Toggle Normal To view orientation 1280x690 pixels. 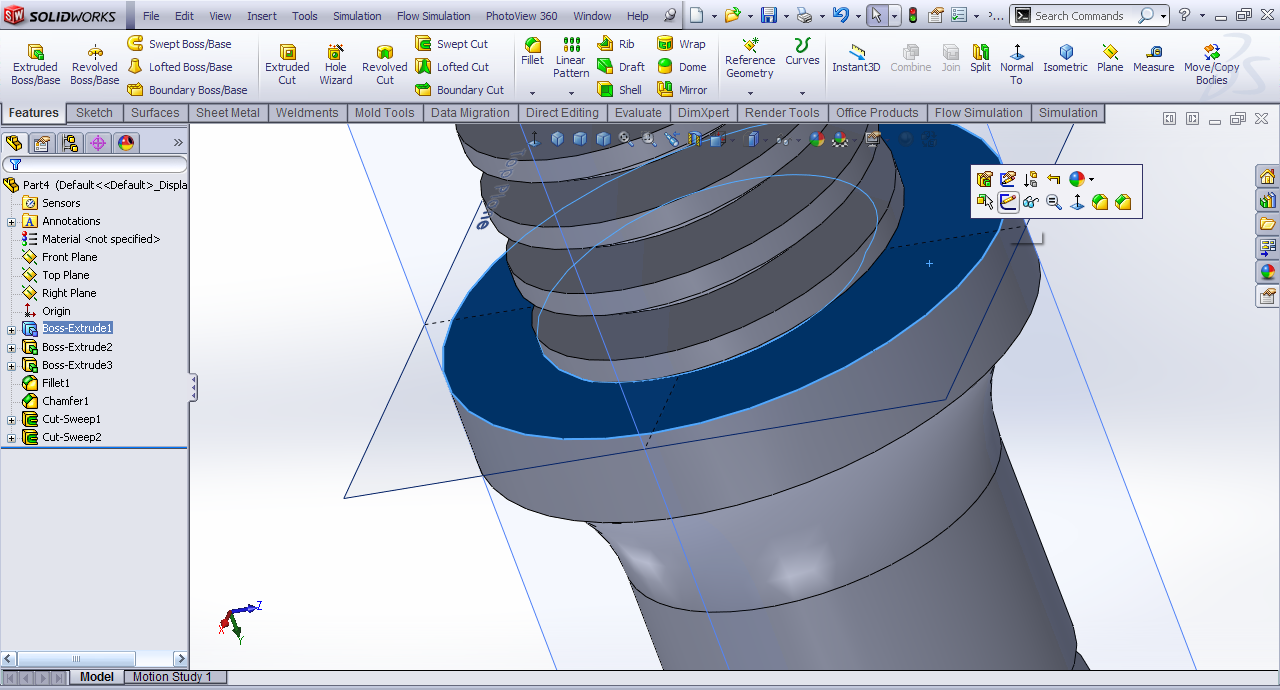point(1017,64)
